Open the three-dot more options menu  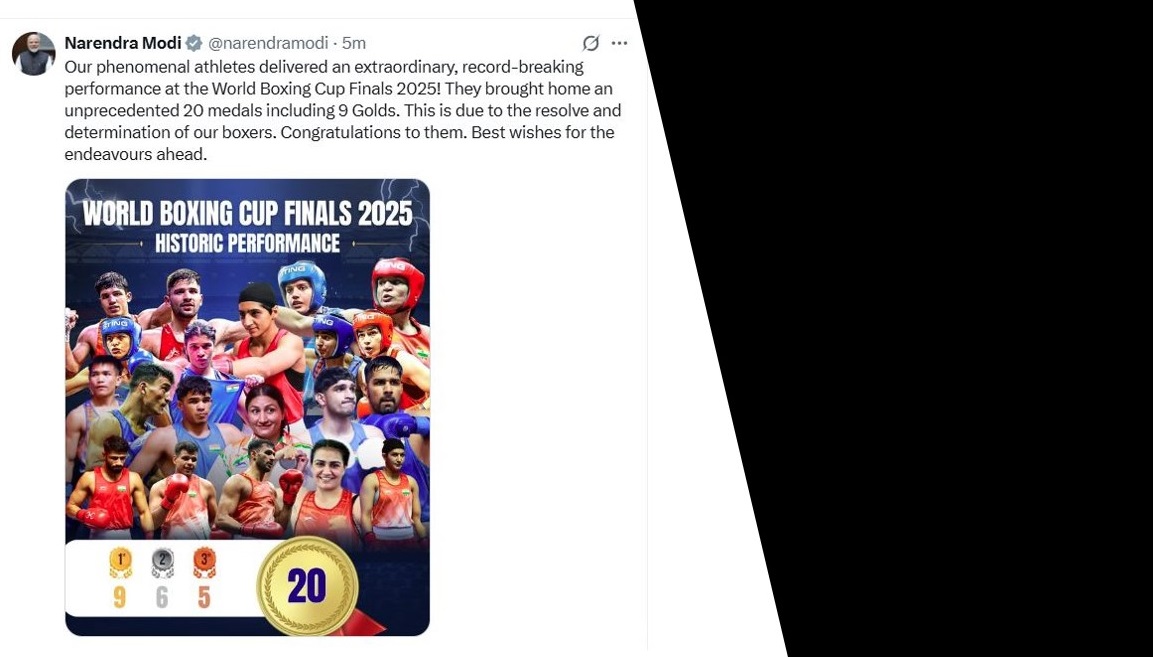[620, 43]
